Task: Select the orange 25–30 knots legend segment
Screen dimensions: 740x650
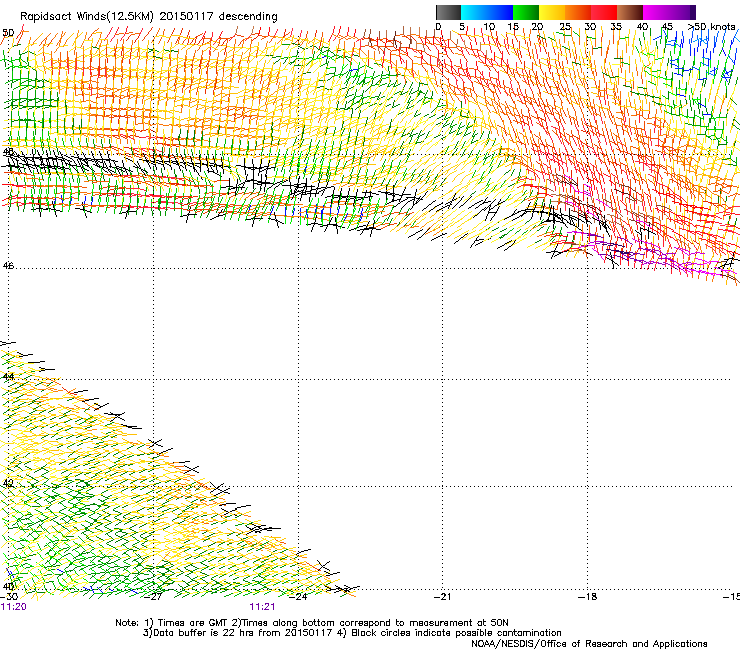Action: click(x=578, y=12)
